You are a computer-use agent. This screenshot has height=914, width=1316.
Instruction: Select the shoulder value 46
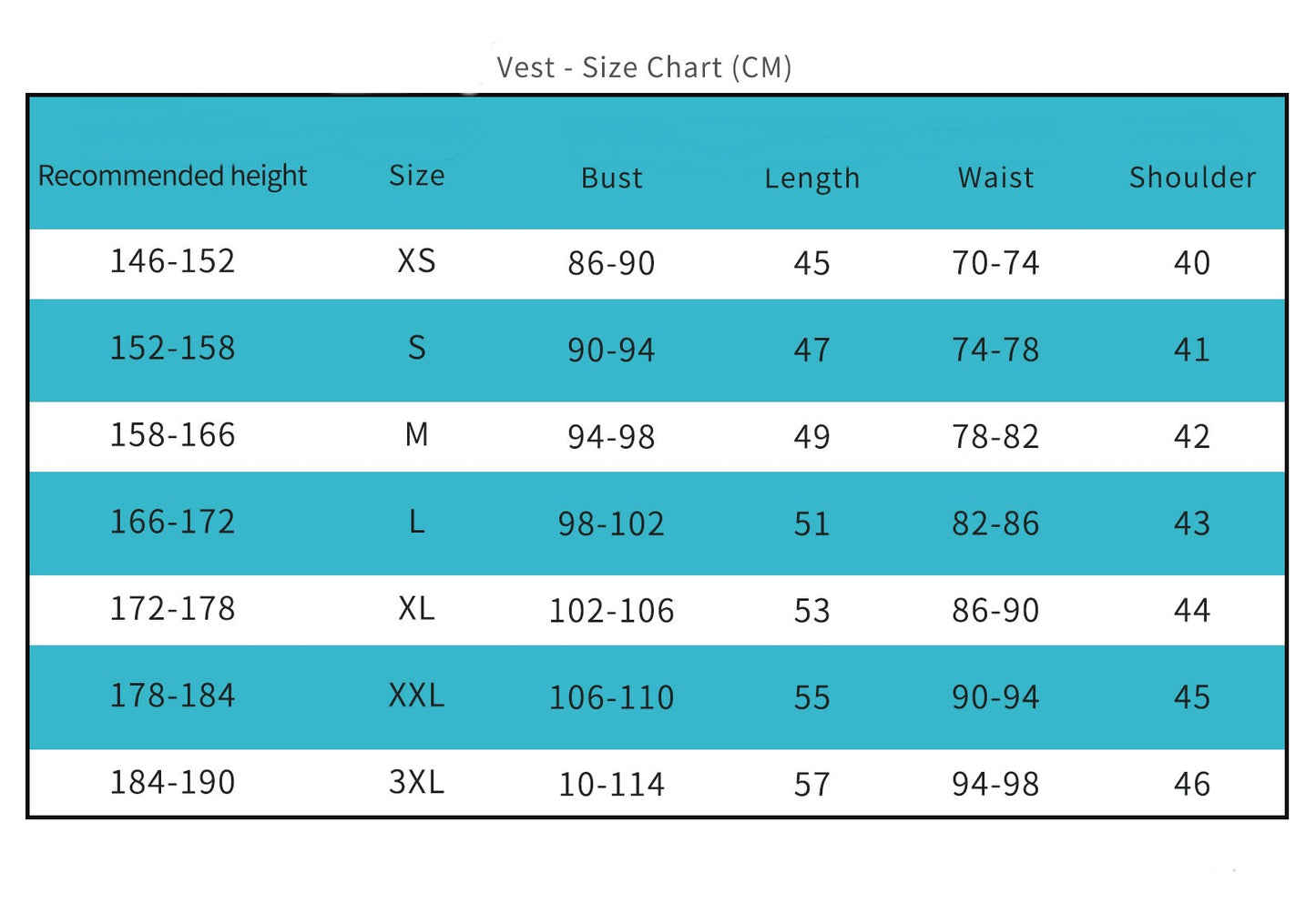(1191, 785)
